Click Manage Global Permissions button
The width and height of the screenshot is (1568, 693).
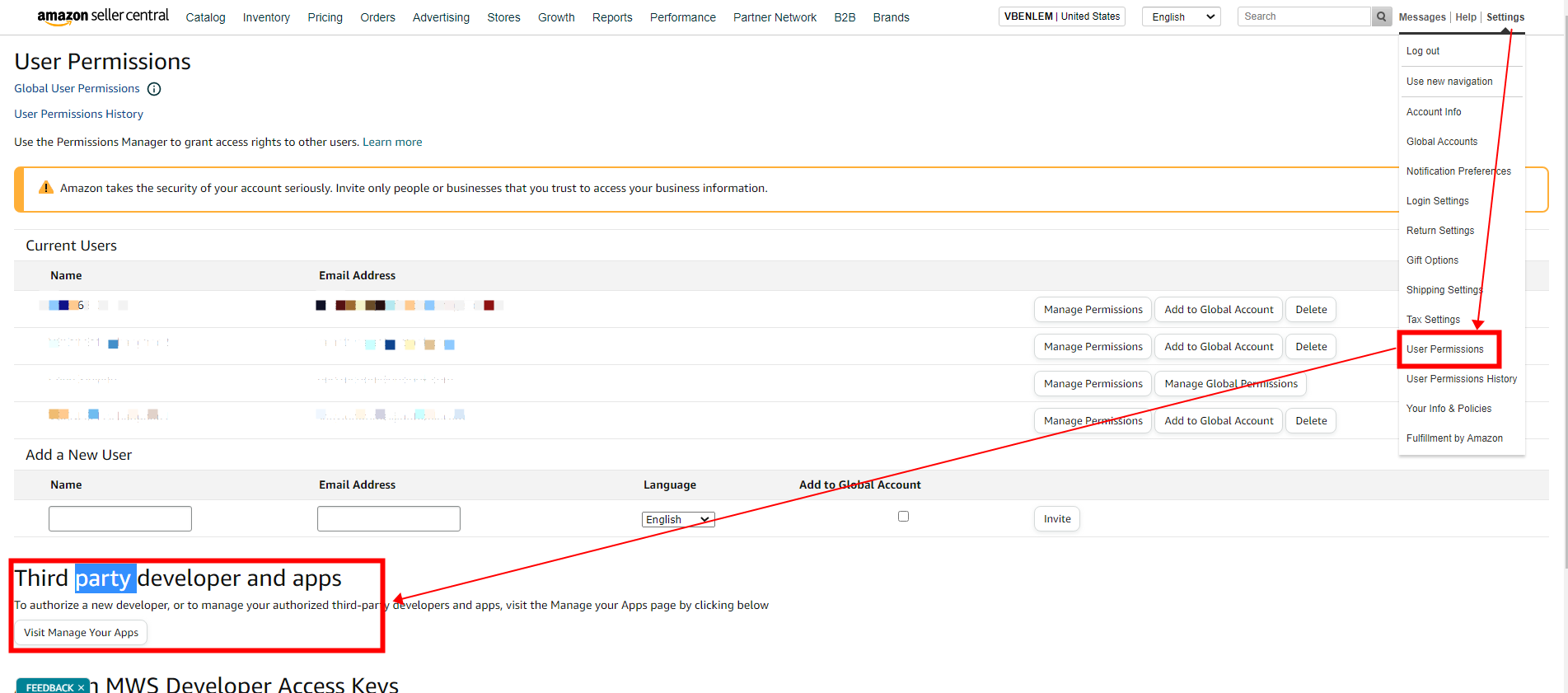pos(1230,384)
